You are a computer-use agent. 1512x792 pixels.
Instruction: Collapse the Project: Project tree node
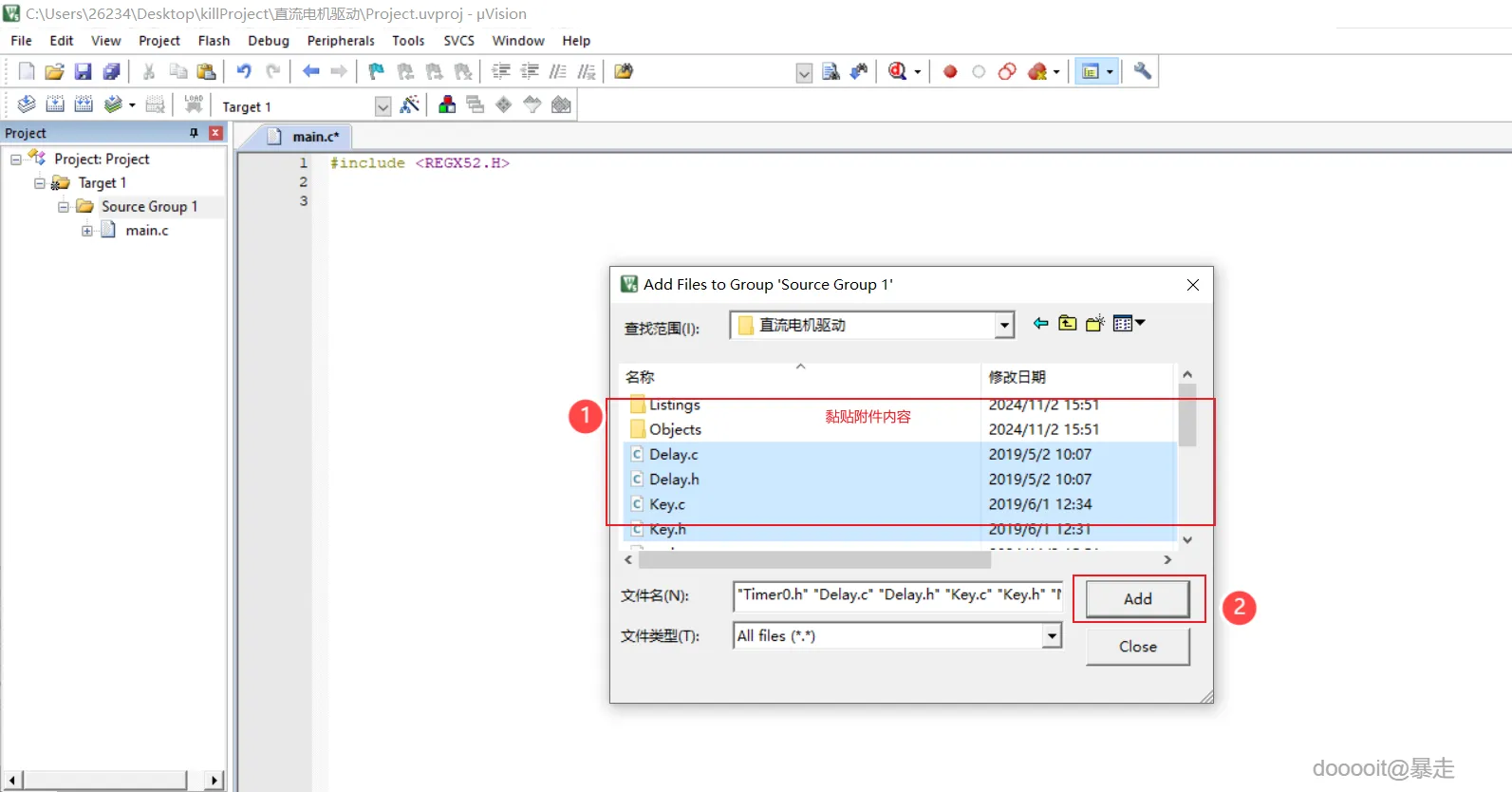pyautogui.click(x=16, y=160)
